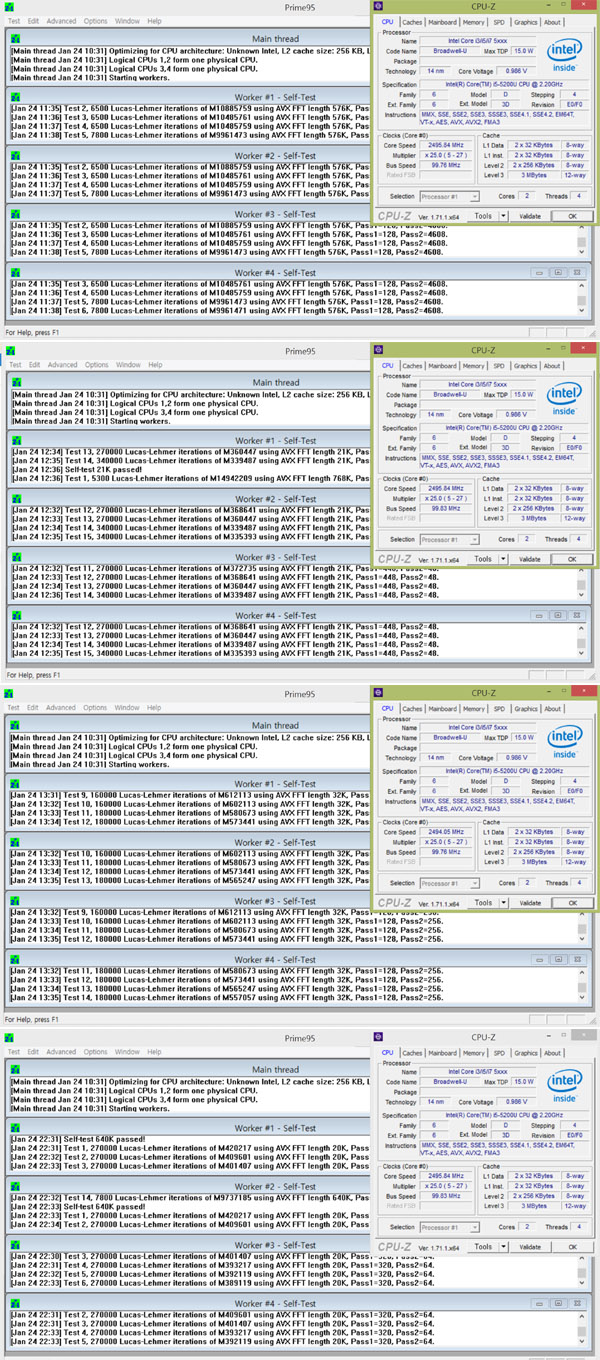This screenshot has height=1360, width=600.
Task: Click Prime95 app icon in title bar of 11:3x capture
Action: click(11, 7)
